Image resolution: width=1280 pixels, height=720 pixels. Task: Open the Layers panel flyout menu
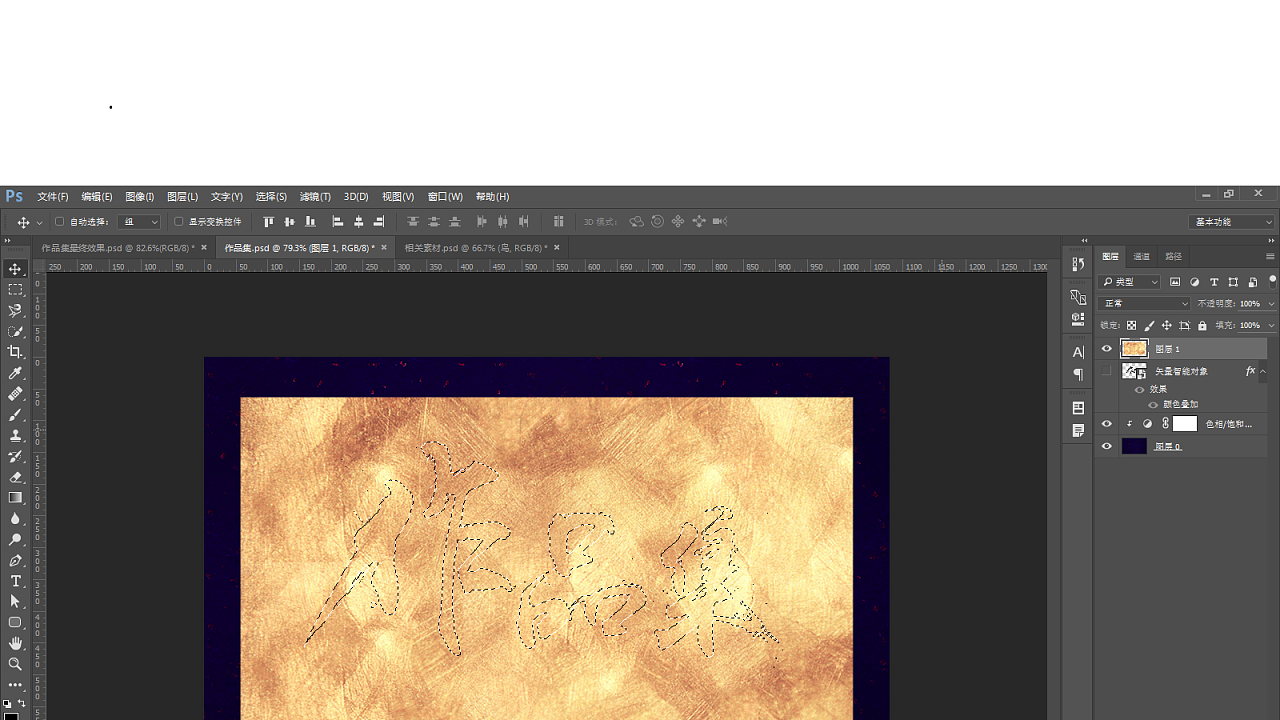coord(1271,256)
